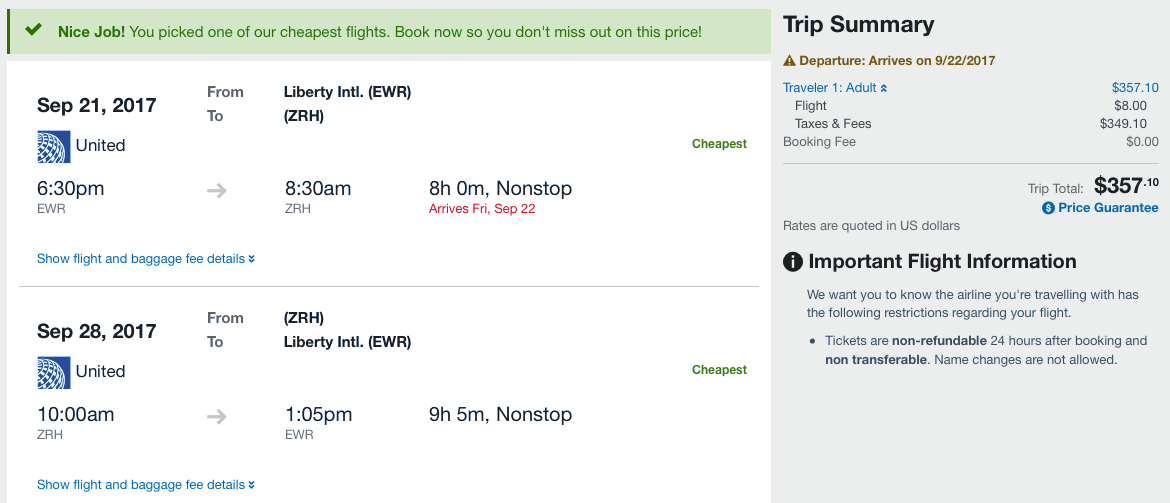The height and width of the screenshot is (503, 1170).
Task: Click the Sep 28, 2017 return date
Action: coord(97,331)
